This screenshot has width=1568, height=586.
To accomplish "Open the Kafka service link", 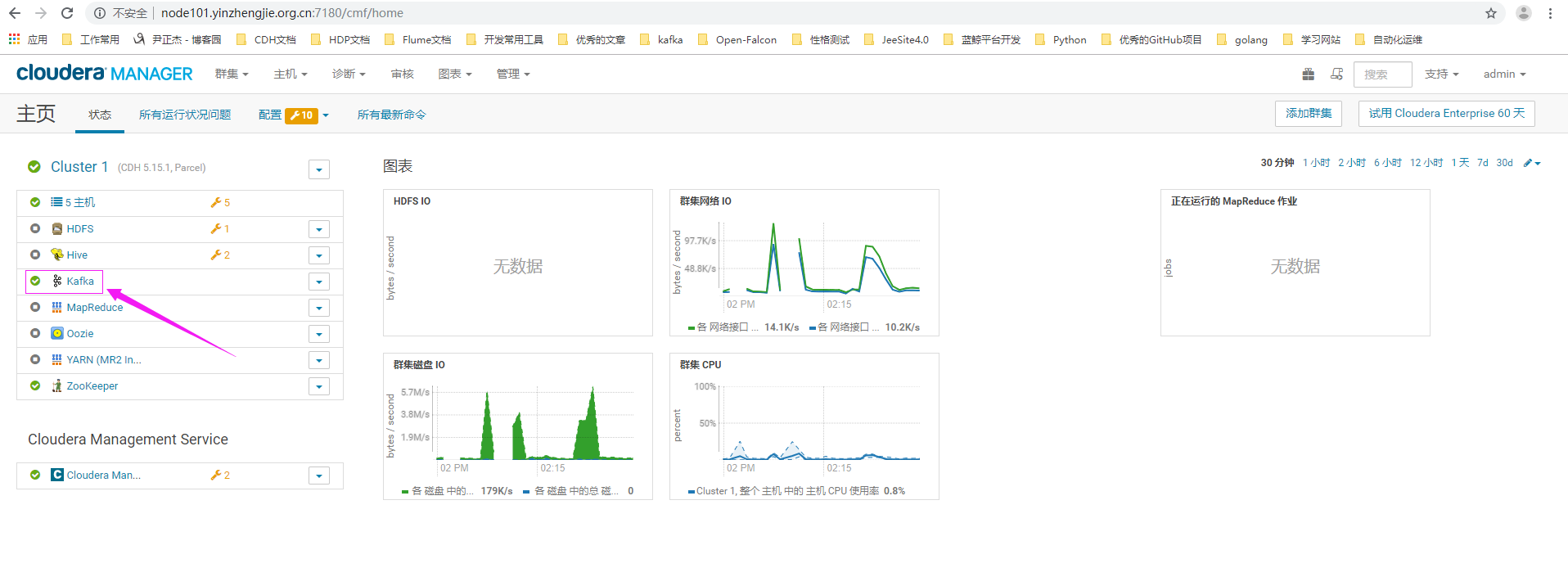I will [80, 282].
